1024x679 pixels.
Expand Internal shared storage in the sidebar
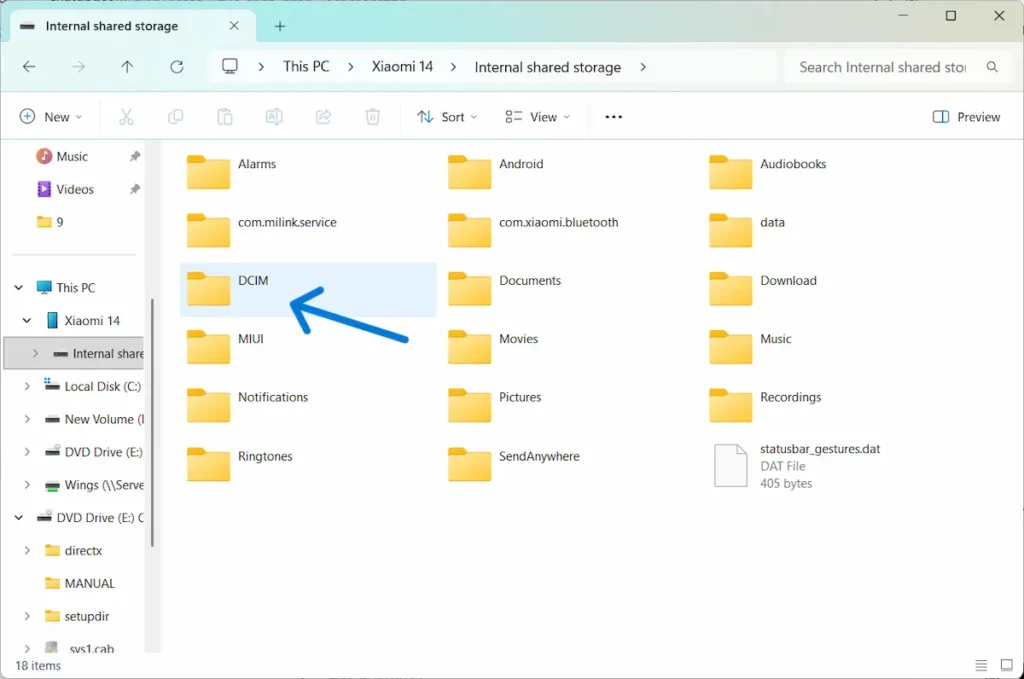coord(35,353)
